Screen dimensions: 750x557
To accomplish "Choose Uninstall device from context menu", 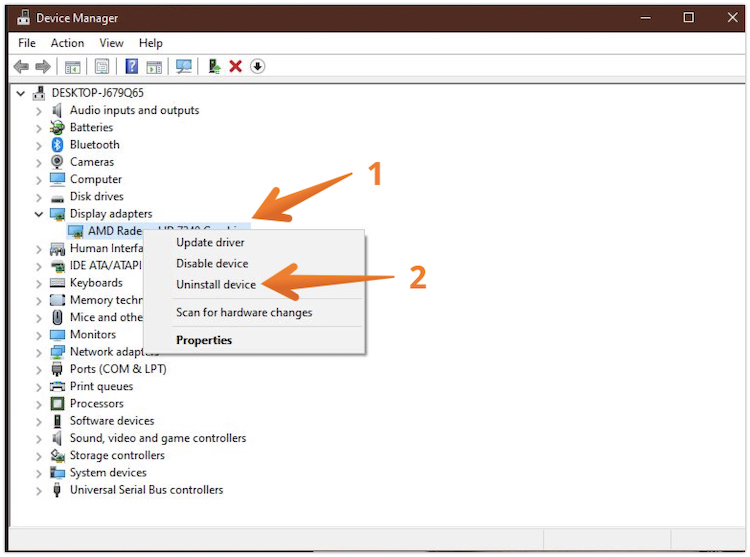I will click(x=216, y=285).
